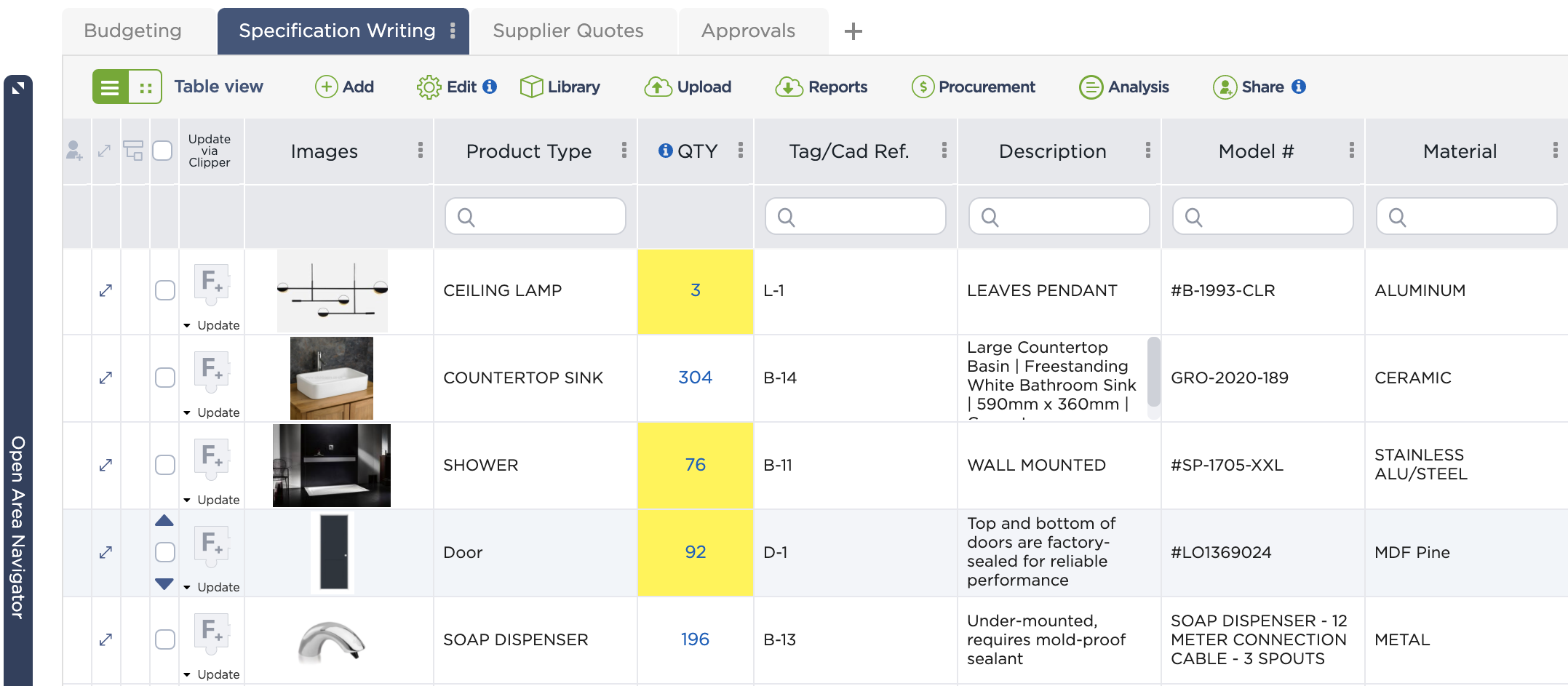Click the Tag/Cad Ref. search field
The width and height of the screenshot is (1568, 686).
pos(856,217)
